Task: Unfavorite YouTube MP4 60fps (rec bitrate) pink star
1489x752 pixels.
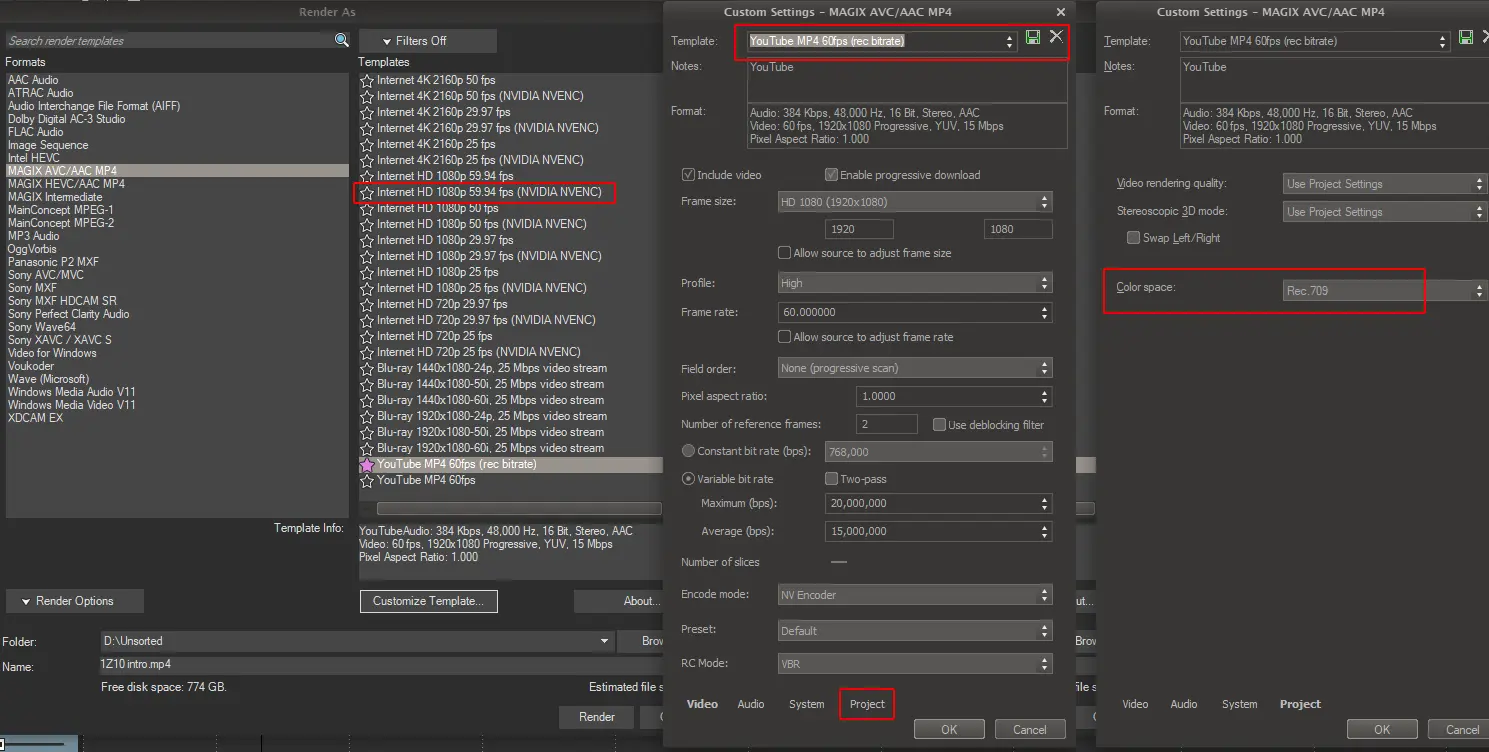Action: [x=367, y=465]
